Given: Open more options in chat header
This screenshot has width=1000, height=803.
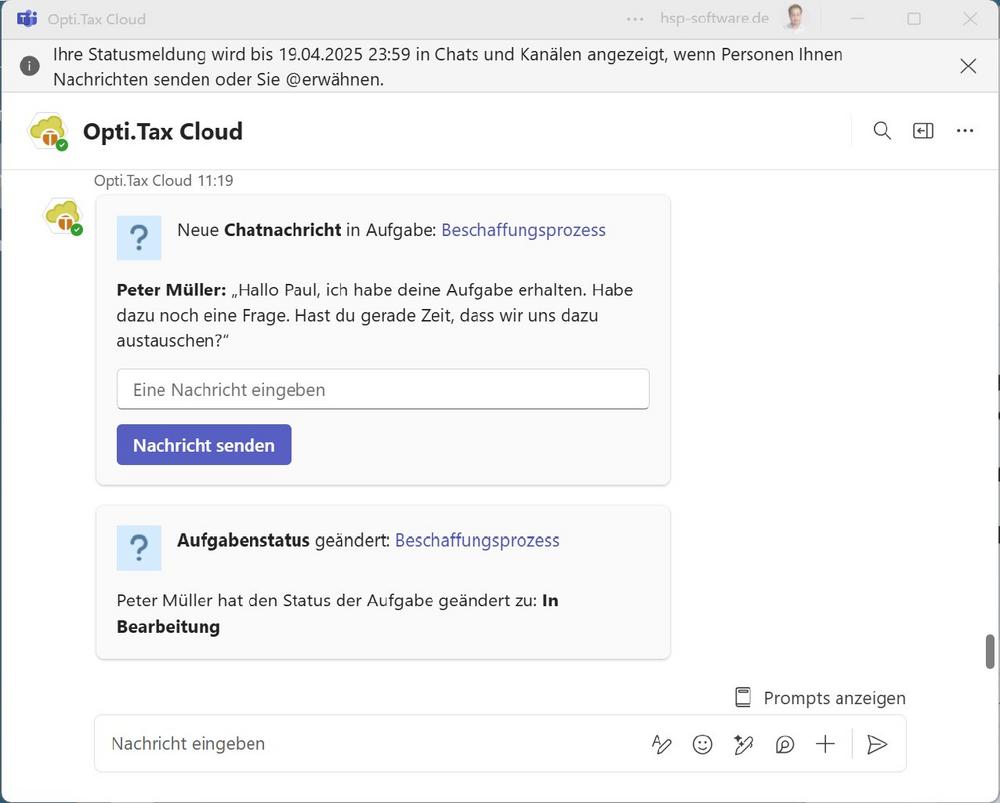Looking at the screenshot, I should 965,131.
